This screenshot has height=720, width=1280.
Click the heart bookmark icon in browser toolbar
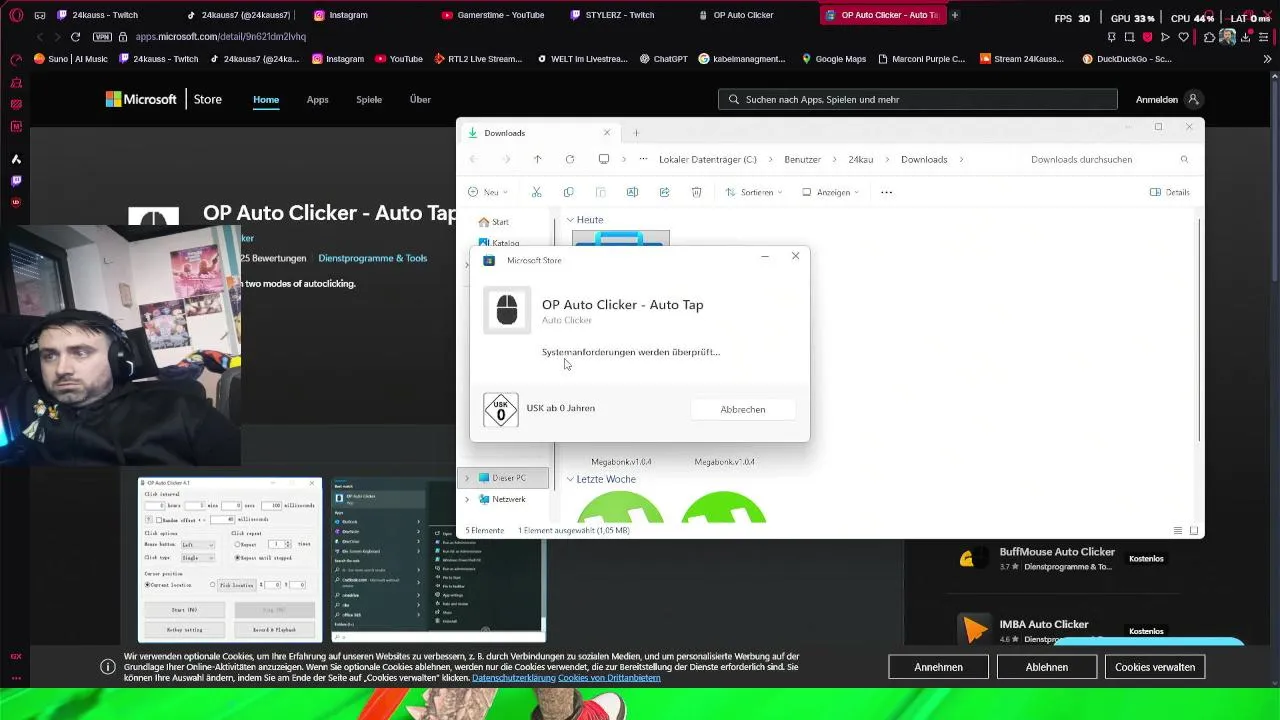(x=1184, y=37)
